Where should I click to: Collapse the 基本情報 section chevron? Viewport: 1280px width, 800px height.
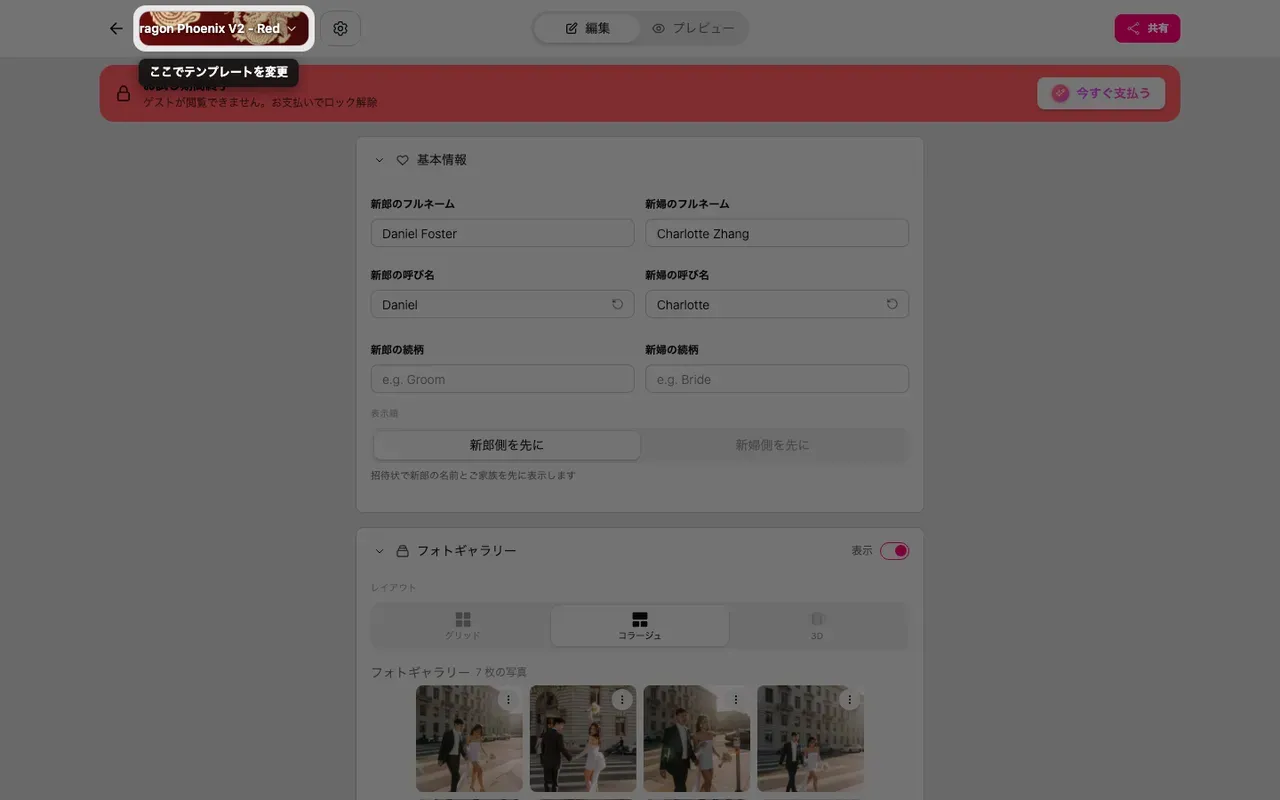pos(379,160)
